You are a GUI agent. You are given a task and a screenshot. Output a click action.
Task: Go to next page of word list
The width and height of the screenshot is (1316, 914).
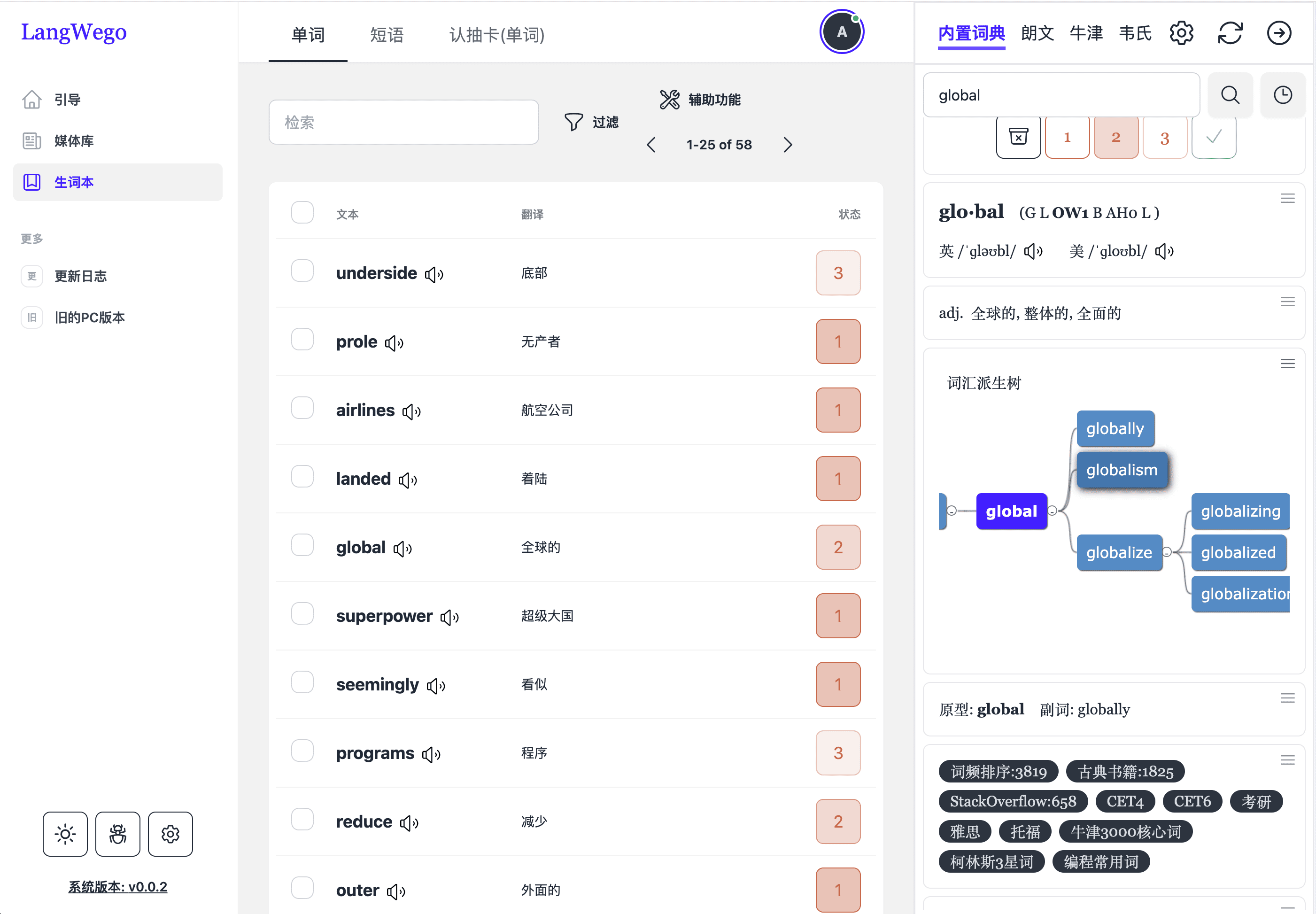(788, 145)
